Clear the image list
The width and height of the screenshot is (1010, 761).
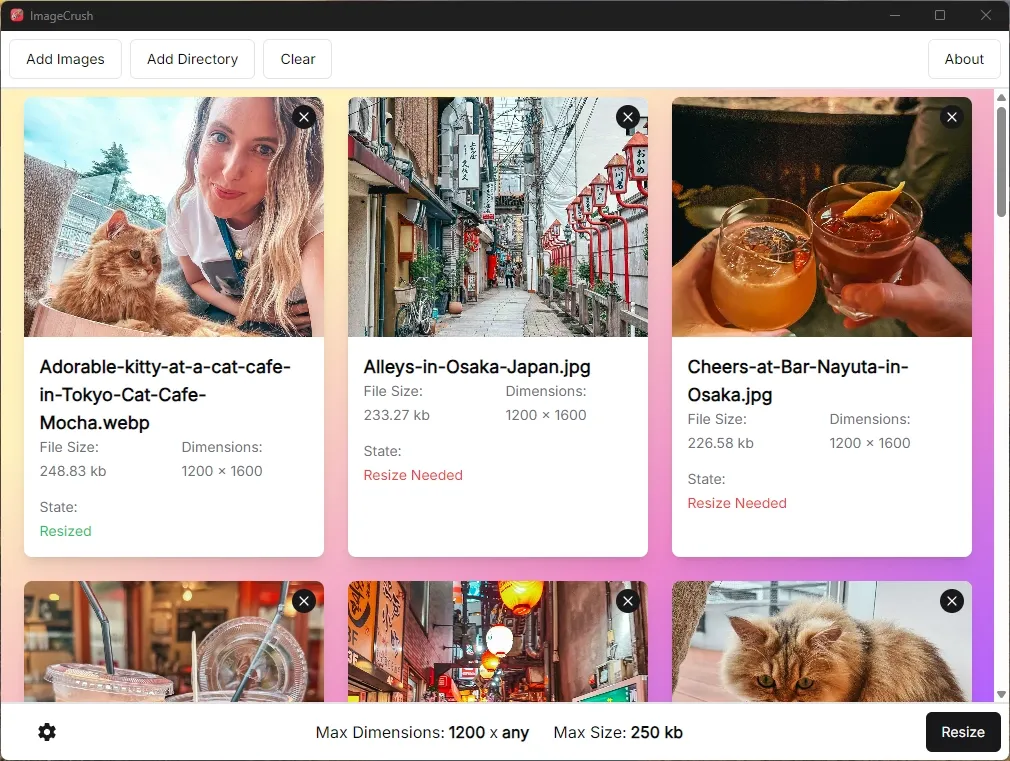click(298, 59)
